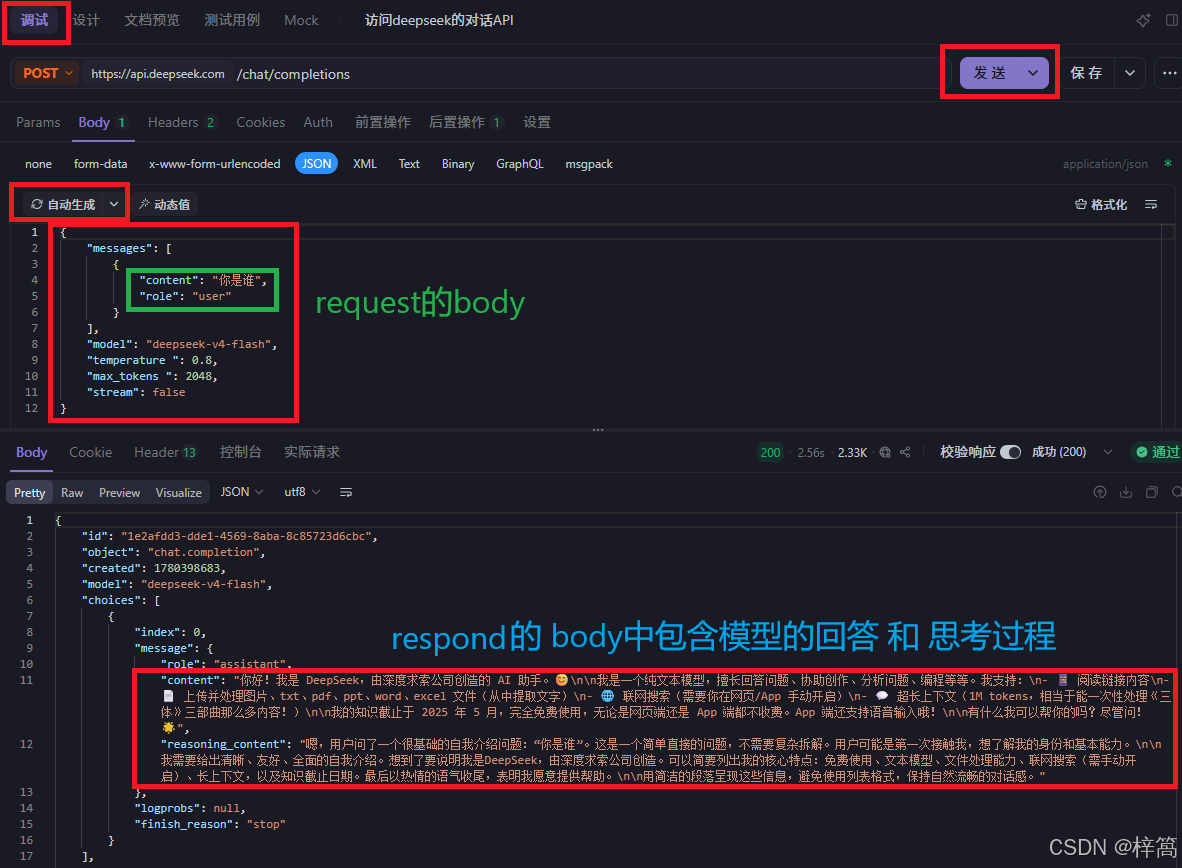Click the 自动生成 auto-generate button

[63, 204]
